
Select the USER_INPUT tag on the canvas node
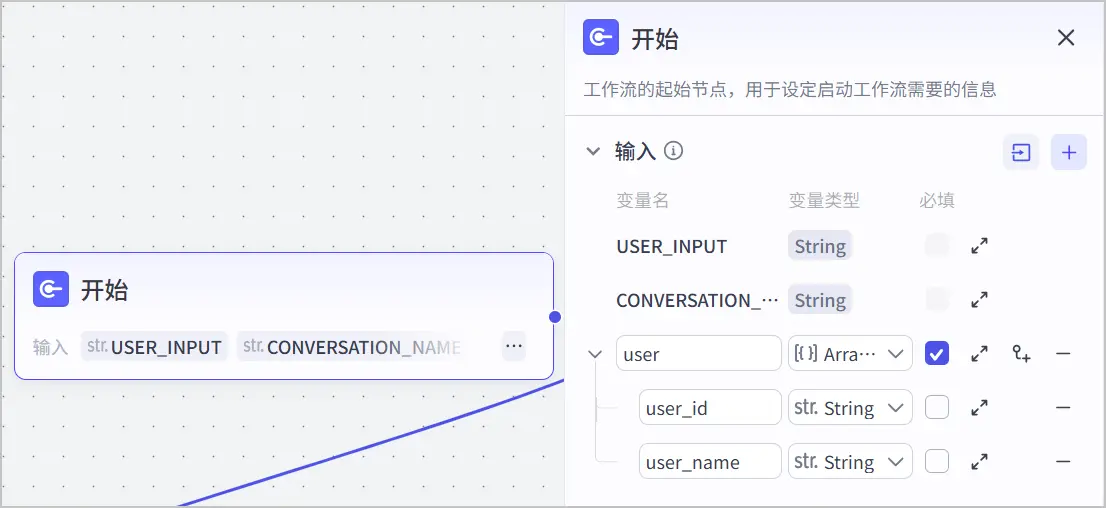[x=154, y=346]
